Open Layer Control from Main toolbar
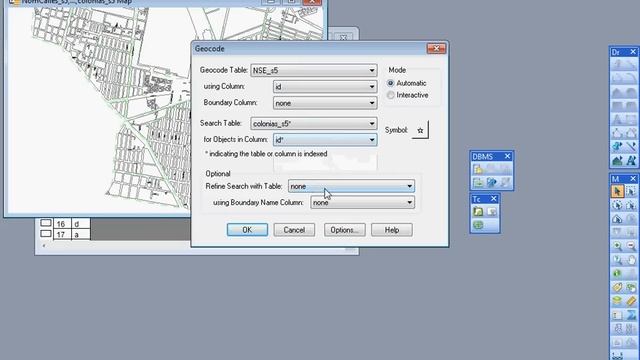The image size is (640, 360). [x=617, y=301]
